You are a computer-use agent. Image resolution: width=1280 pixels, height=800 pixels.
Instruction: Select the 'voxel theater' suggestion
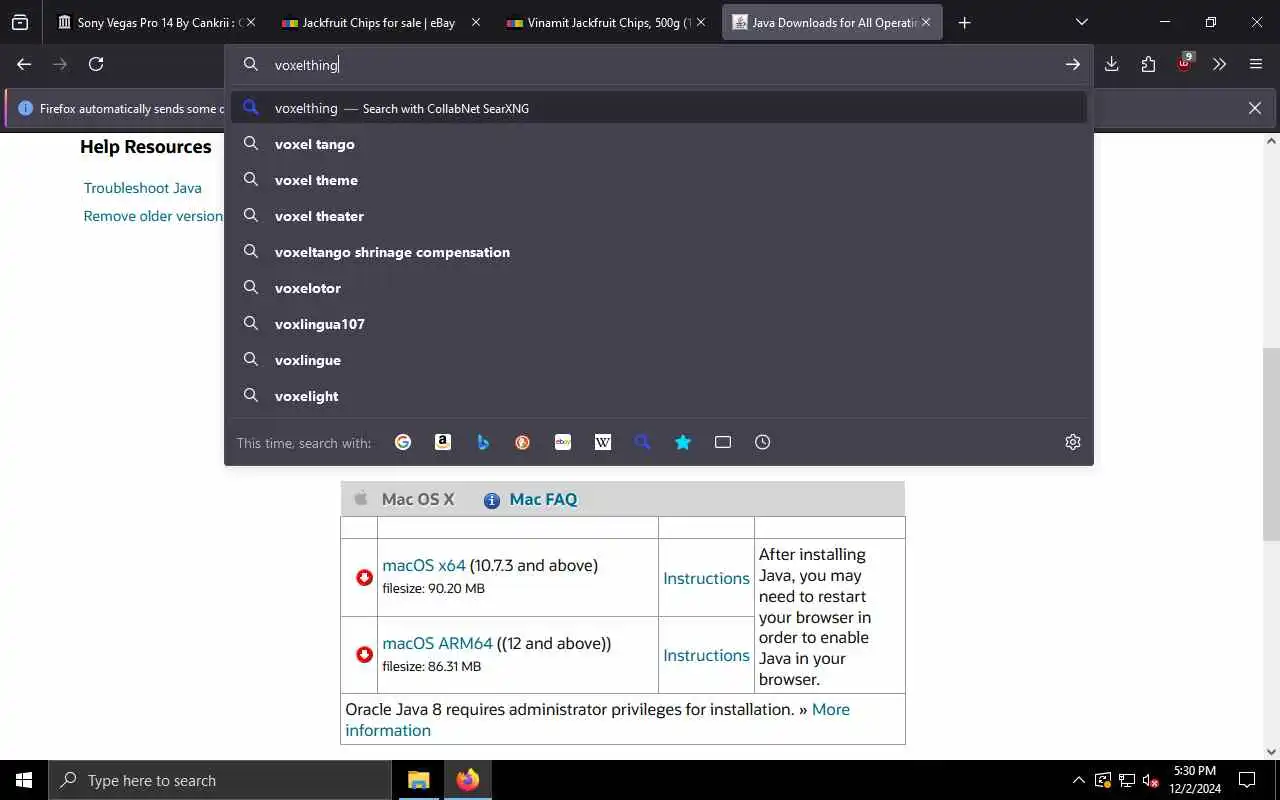pyautogui.click(x=659, y=216)
